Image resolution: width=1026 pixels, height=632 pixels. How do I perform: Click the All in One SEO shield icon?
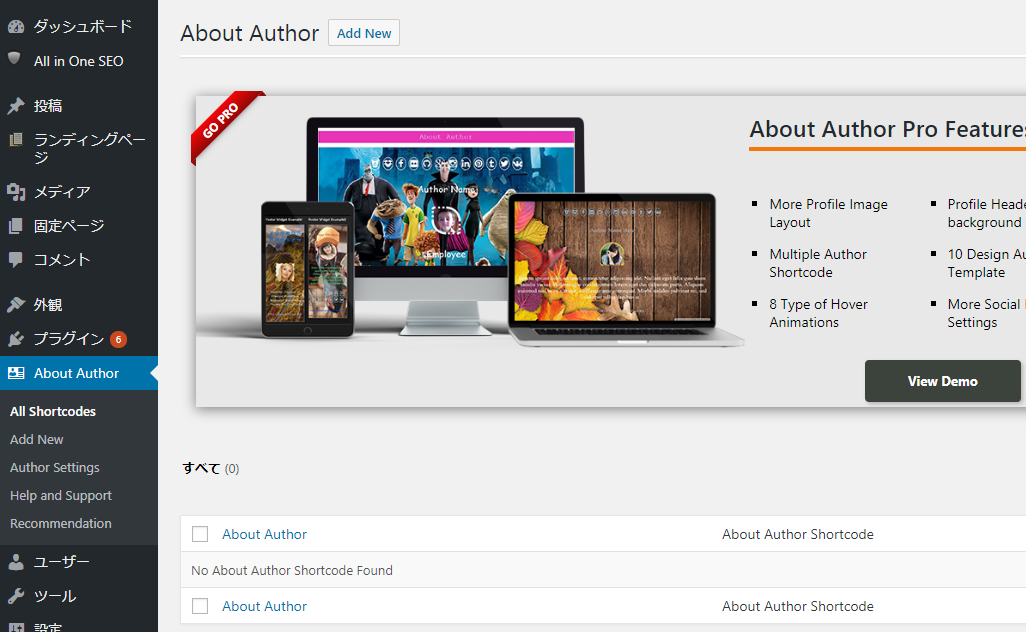[x=14, y=59]
